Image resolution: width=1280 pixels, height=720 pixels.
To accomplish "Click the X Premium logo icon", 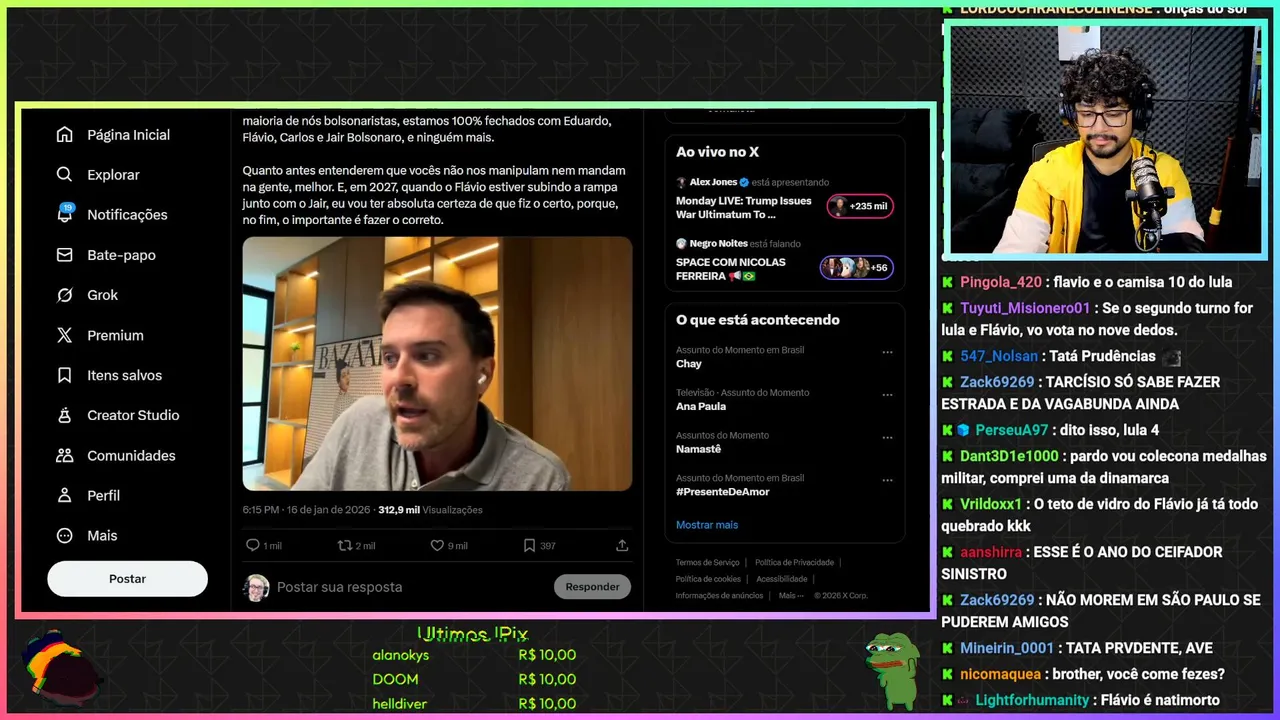I will [65, 335].
